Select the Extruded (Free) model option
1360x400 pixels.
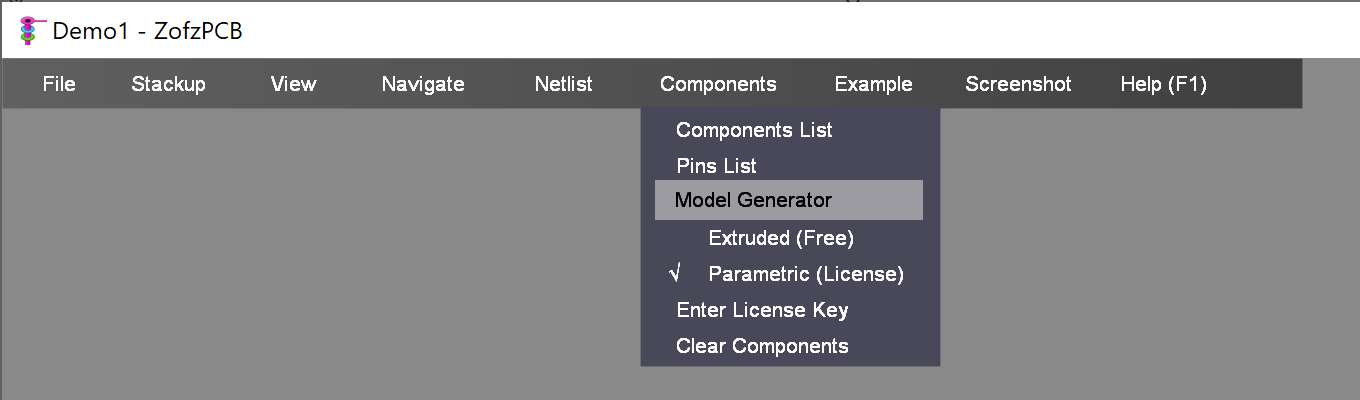point(780,238)
